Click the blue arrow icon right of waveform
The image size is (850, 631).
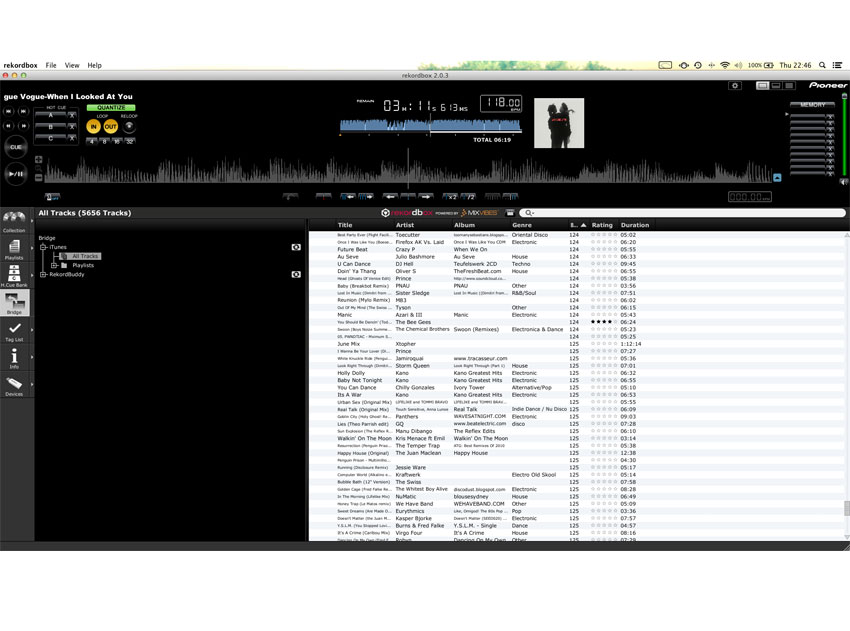777,177
